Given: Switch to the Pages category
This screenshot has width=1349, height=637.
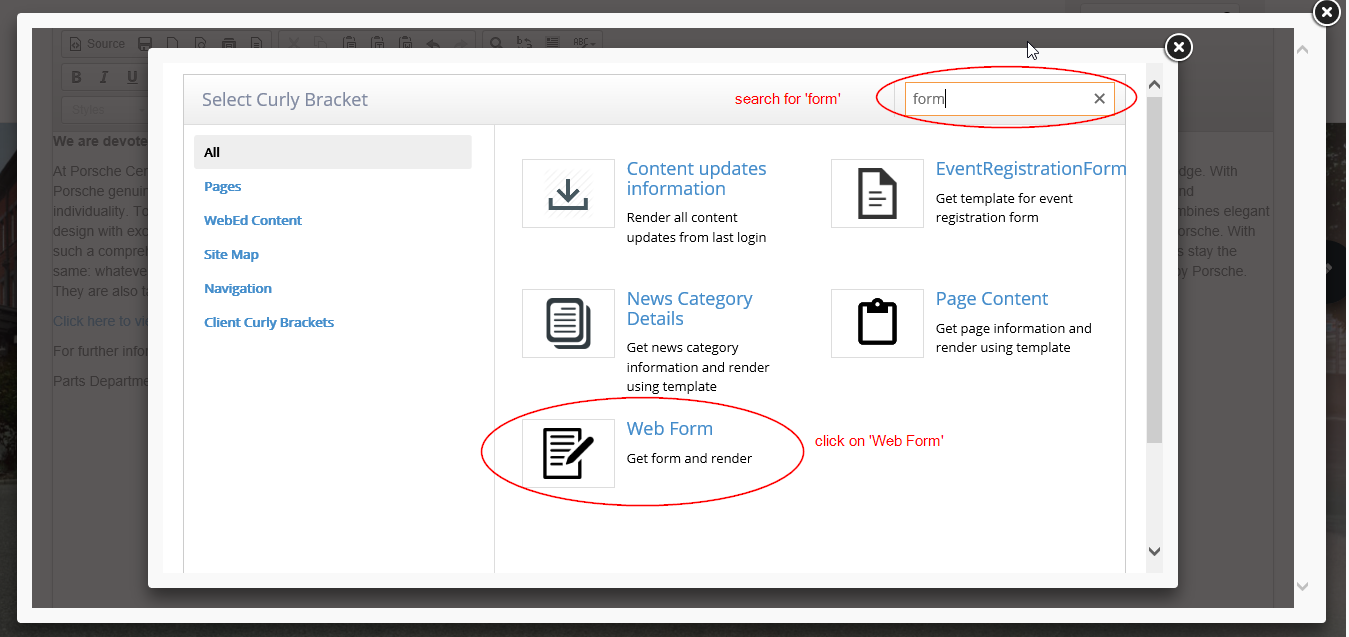Looking at the screenshot, I should pos(222,186).
